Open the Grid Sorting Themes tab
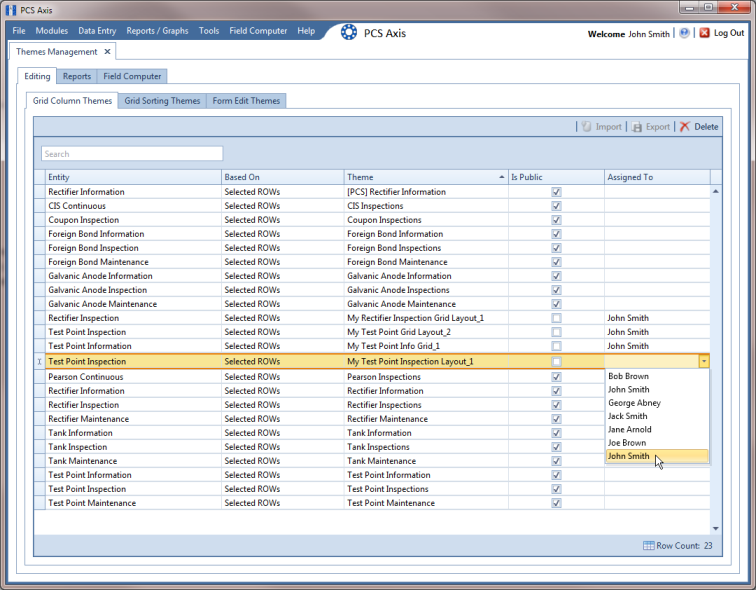The width and height of the screenshot is (756, 590). tap(162, 101)
